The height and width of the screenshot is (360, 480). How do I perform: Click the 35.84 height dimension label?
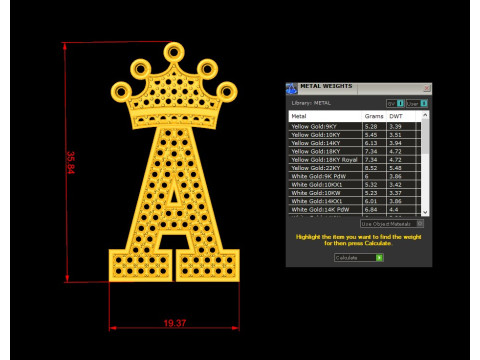click(x=71, y=162)
